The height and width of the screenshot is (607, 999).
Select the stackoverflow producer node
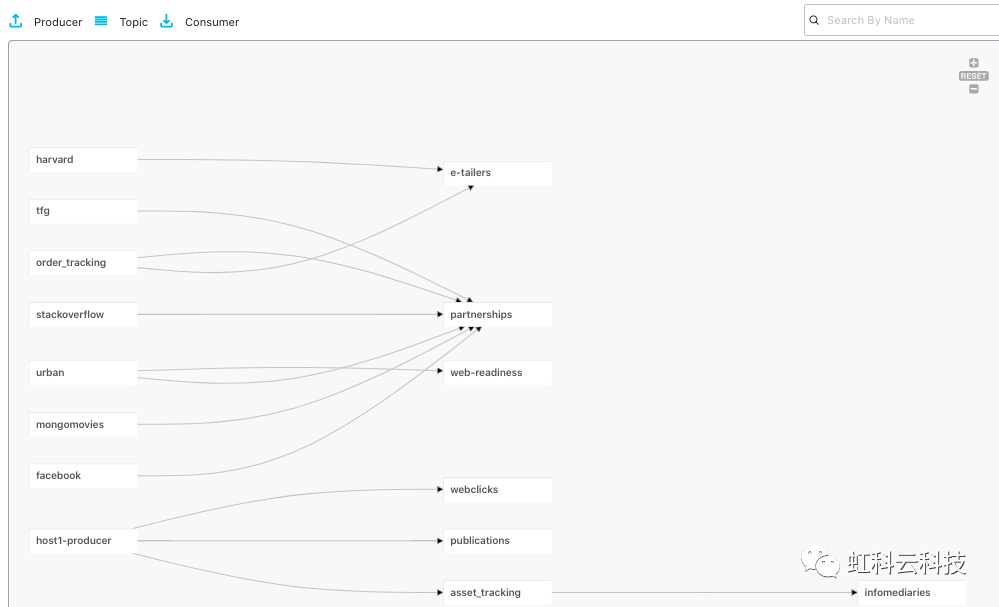(x=83, y=315)
